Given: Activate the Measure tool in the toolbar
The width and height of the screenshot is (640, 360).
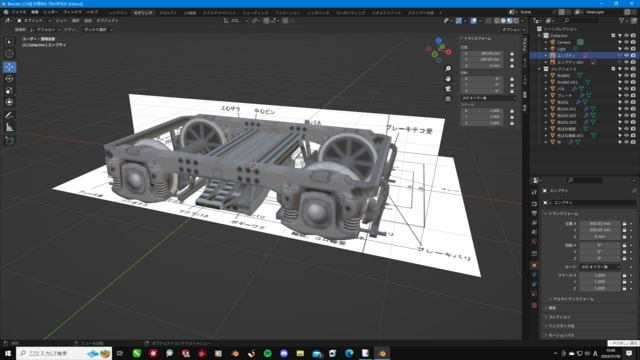Looking at the screenshot, I should 9,127.
